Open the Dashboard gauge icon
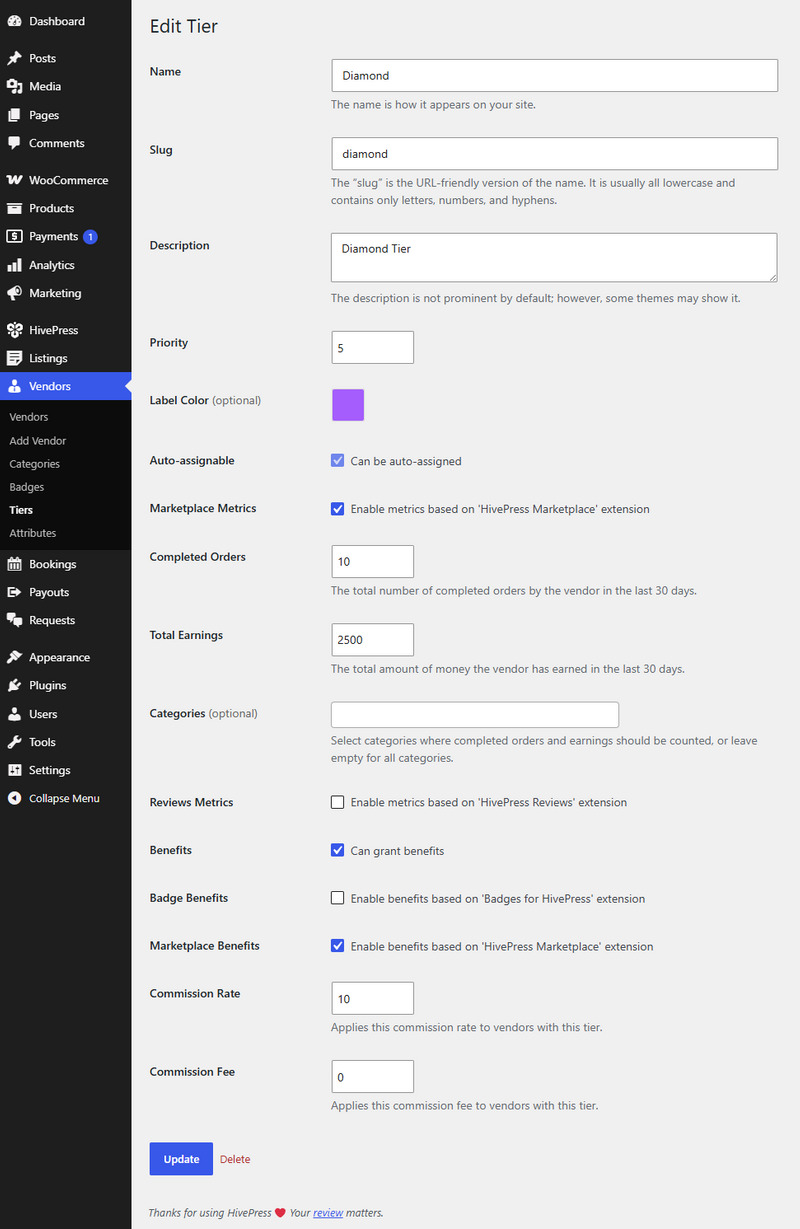Viewport: 800px width, 1229px height. [14, 21]
